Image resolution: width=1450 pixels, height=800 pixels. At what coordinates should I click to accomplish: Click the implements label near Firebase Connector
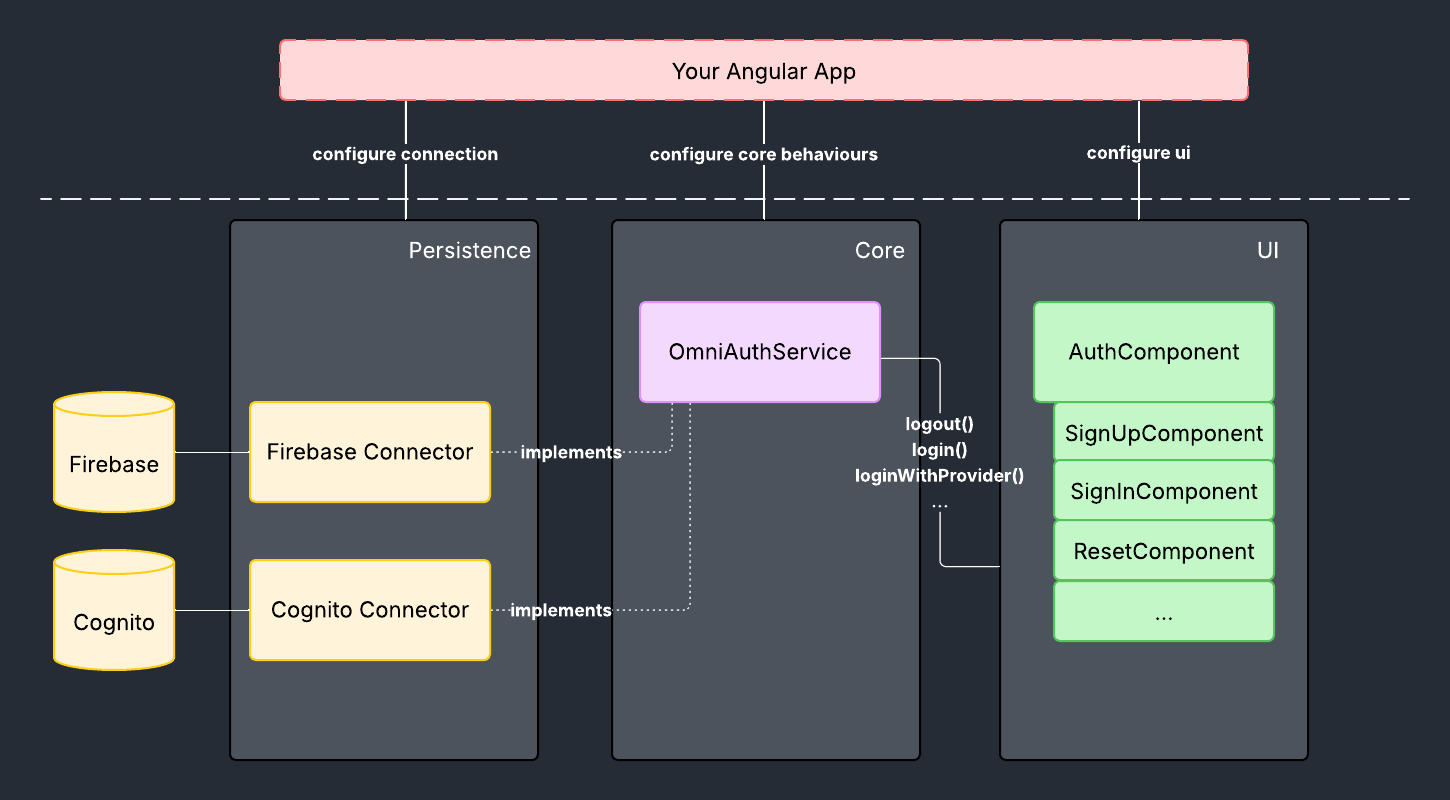click(x=571, y=452)
